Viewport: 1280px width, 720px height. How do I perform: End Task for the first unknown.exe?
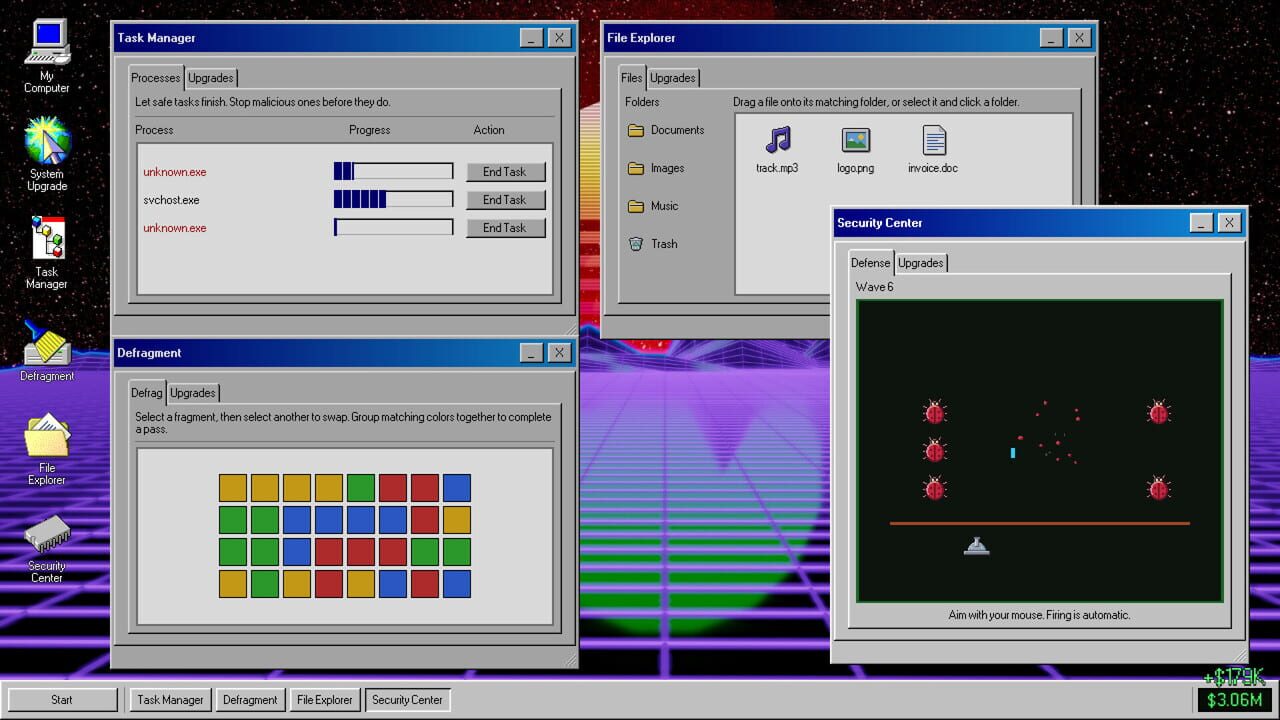point(505,172)
